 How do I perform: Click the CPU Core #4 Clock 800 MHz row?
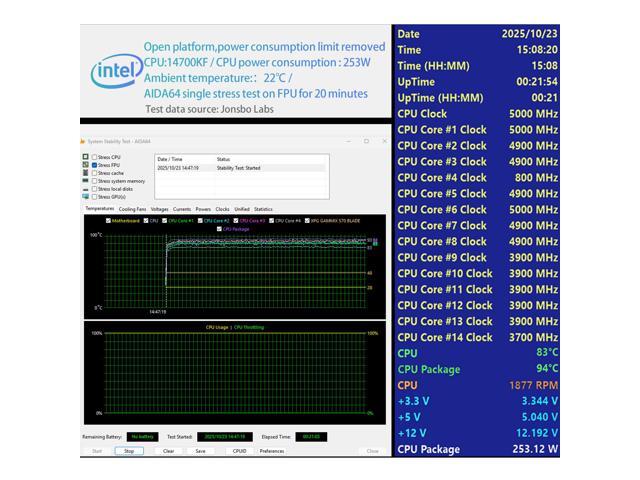477,178
